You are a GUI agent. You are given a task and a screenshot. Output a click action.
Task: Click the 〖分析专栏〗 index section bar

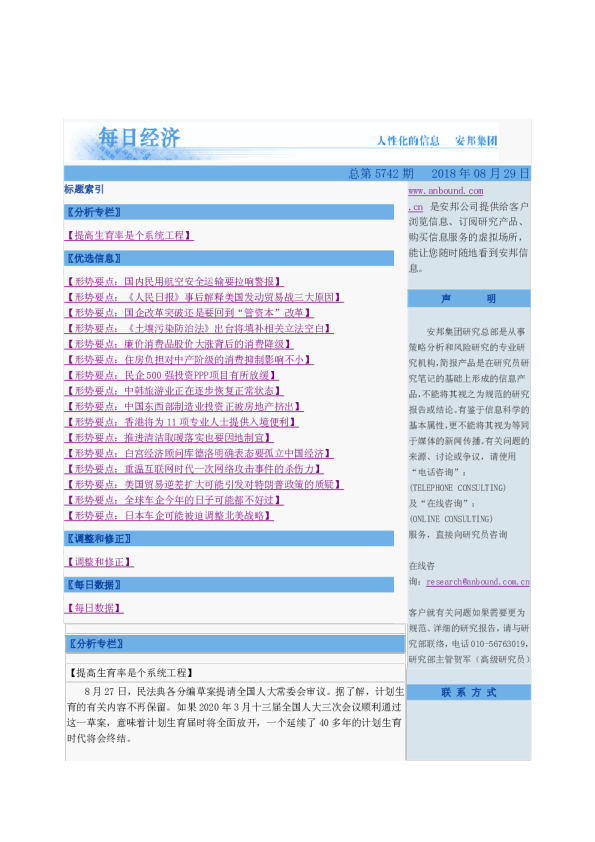click(x=229, y=212)
